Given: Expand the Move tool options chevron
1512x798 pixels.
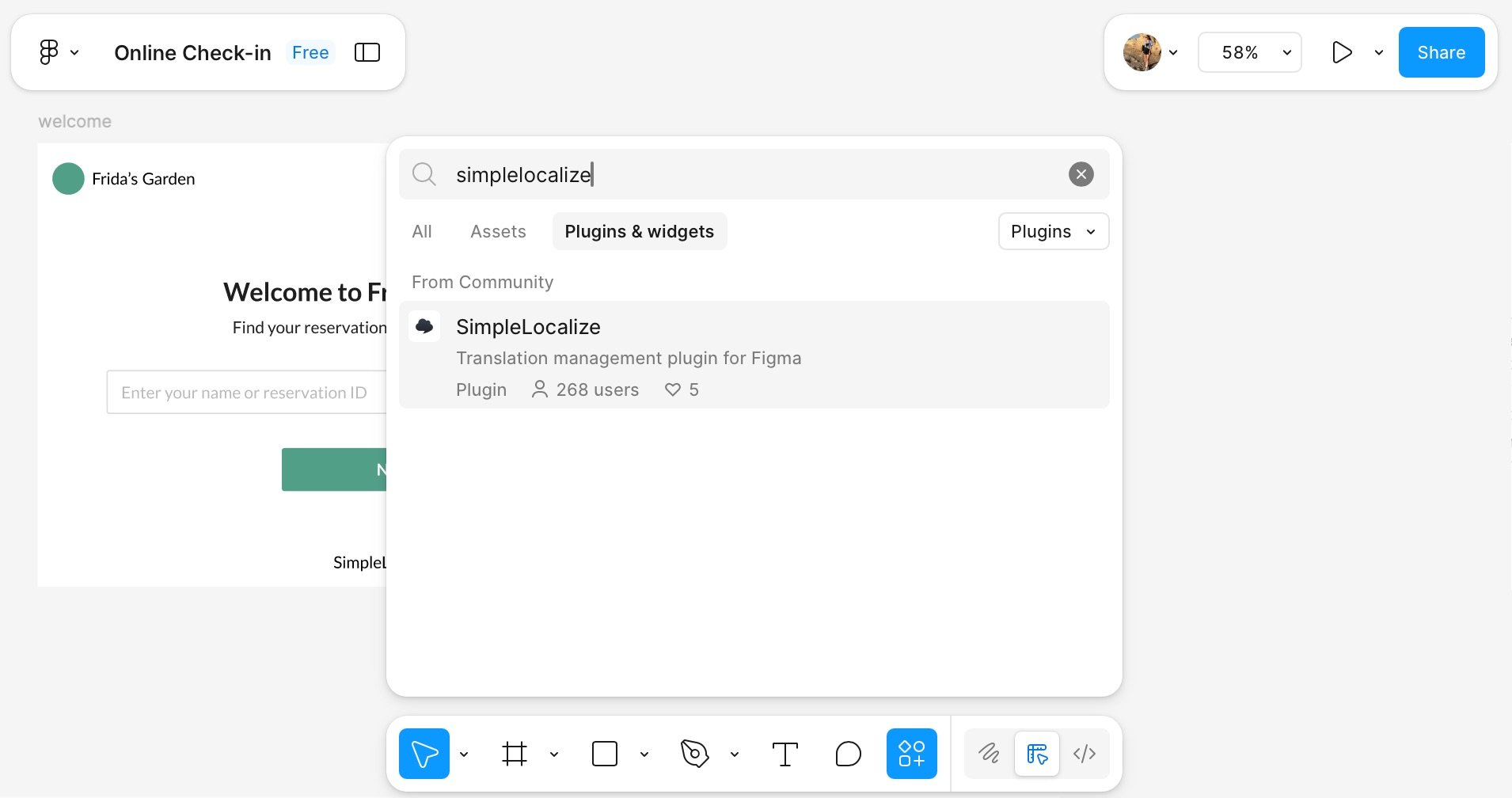Looking at the screenshot, I should click(x=464, y=754).
